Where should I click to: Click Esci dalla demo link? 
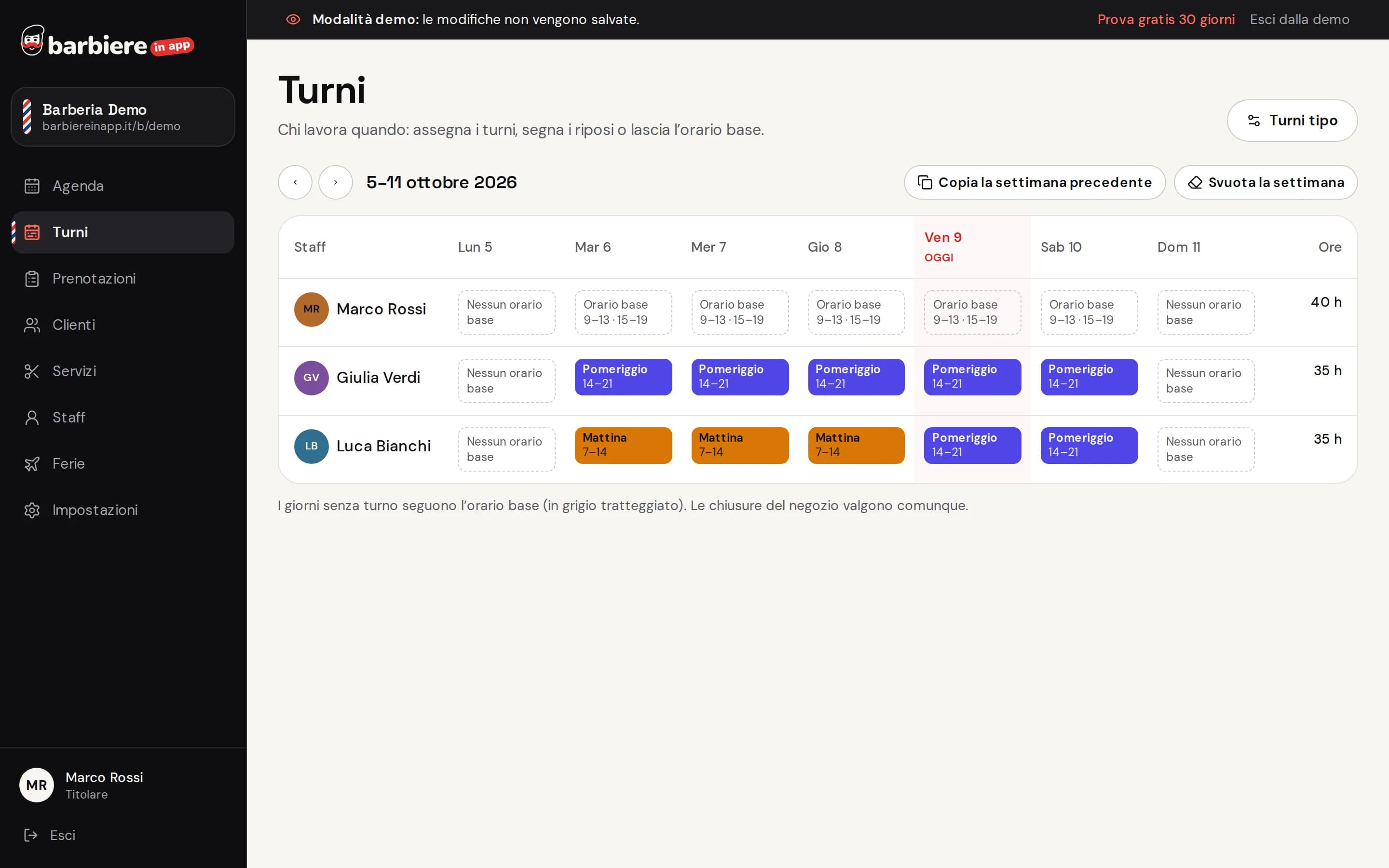click(x=1299, y=19)
